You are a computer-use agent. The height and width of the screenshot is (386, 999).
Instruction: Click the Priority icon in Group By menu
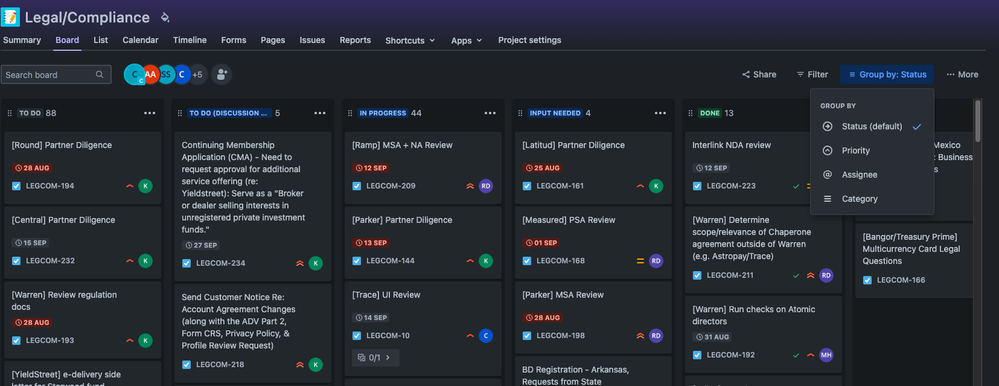tap(828, 150)
